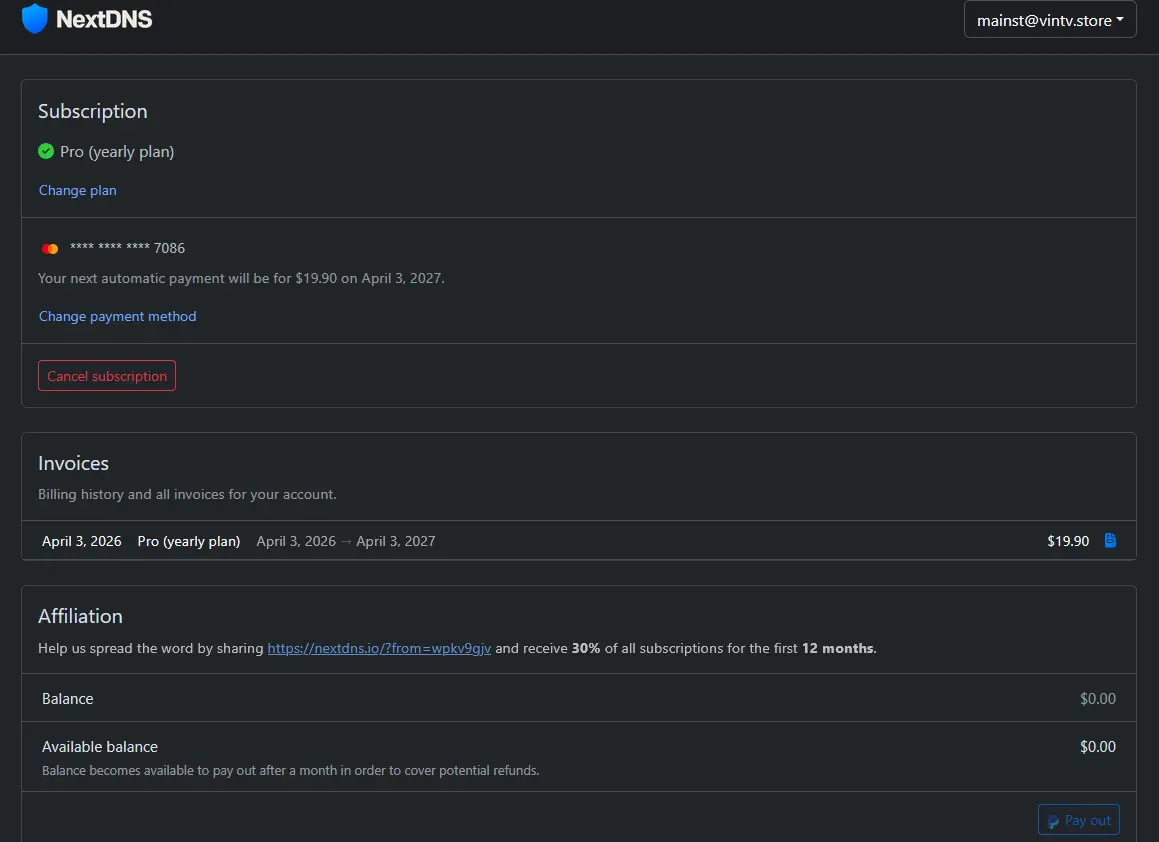Download invoice document icon for April 3, 2026
The image size is (1159, 842).
pos(1110,540)
